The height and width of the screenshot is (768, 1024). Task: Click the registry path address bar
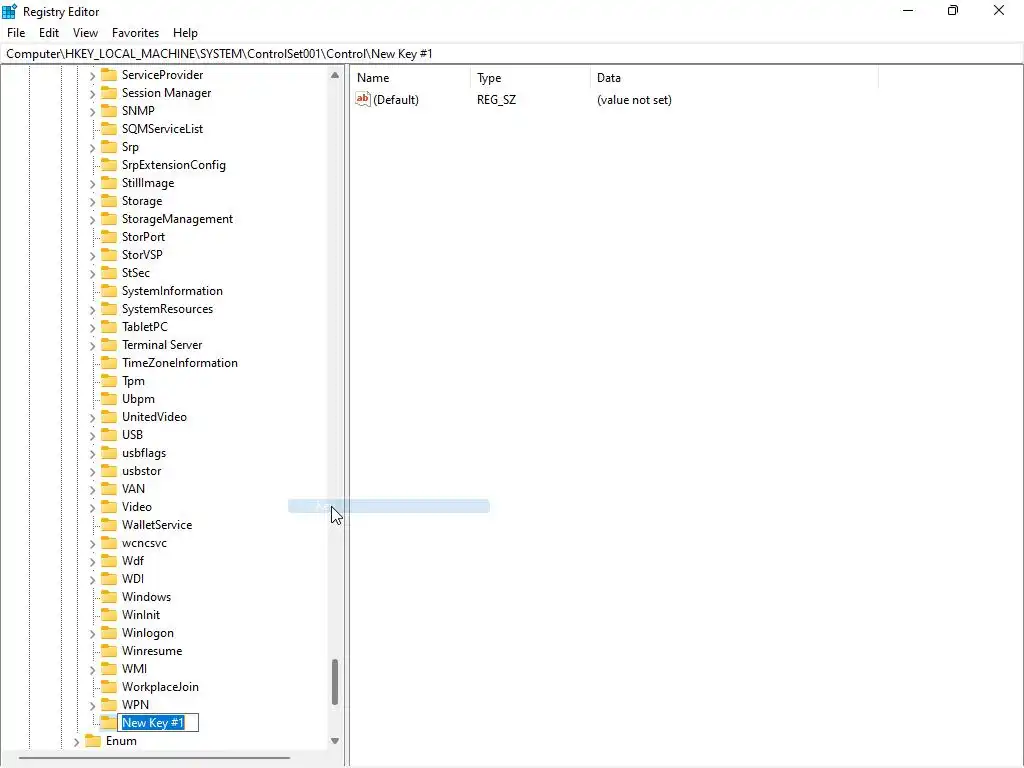point(511,54)
